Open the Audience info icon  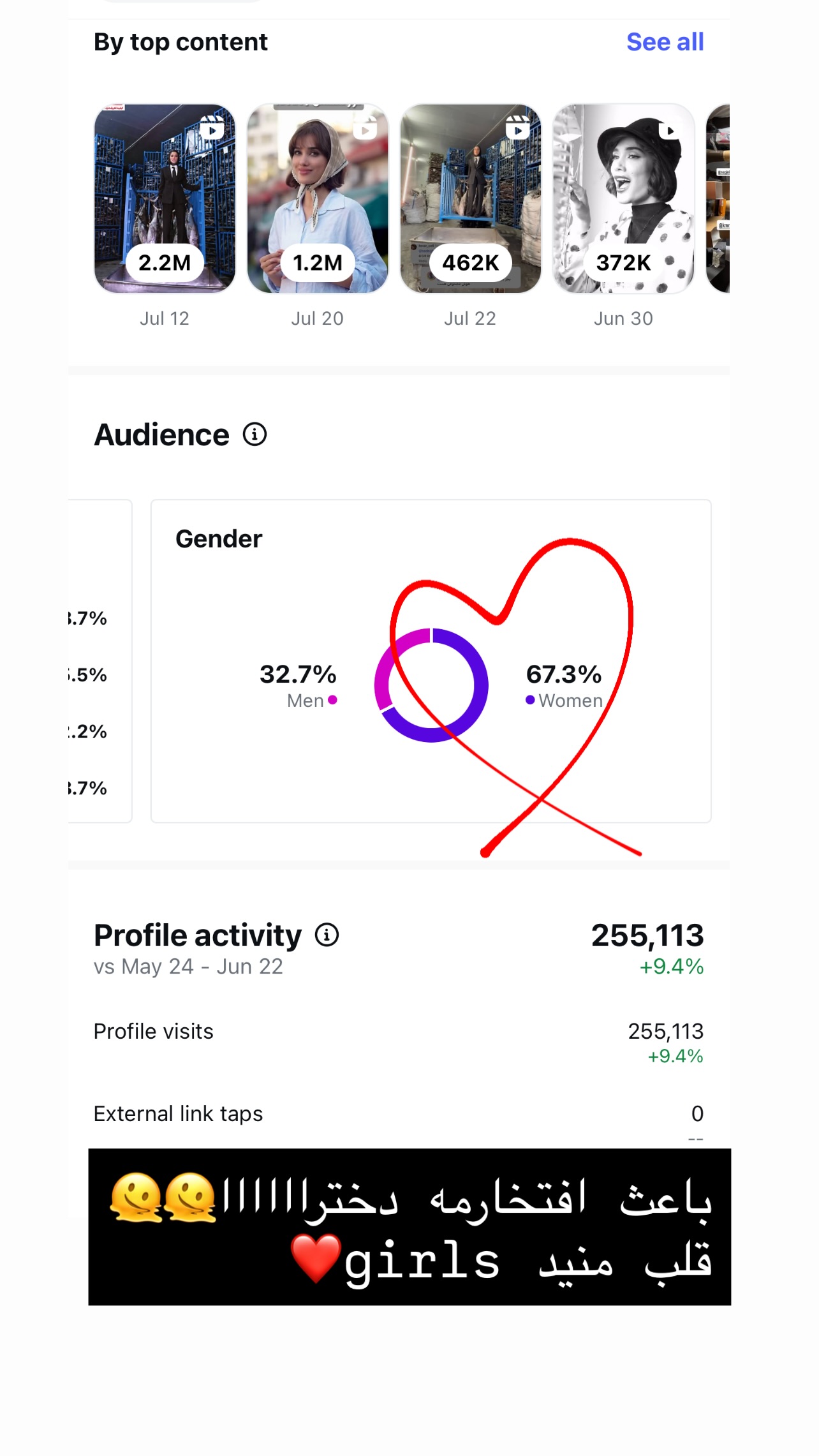click(255, 435)
